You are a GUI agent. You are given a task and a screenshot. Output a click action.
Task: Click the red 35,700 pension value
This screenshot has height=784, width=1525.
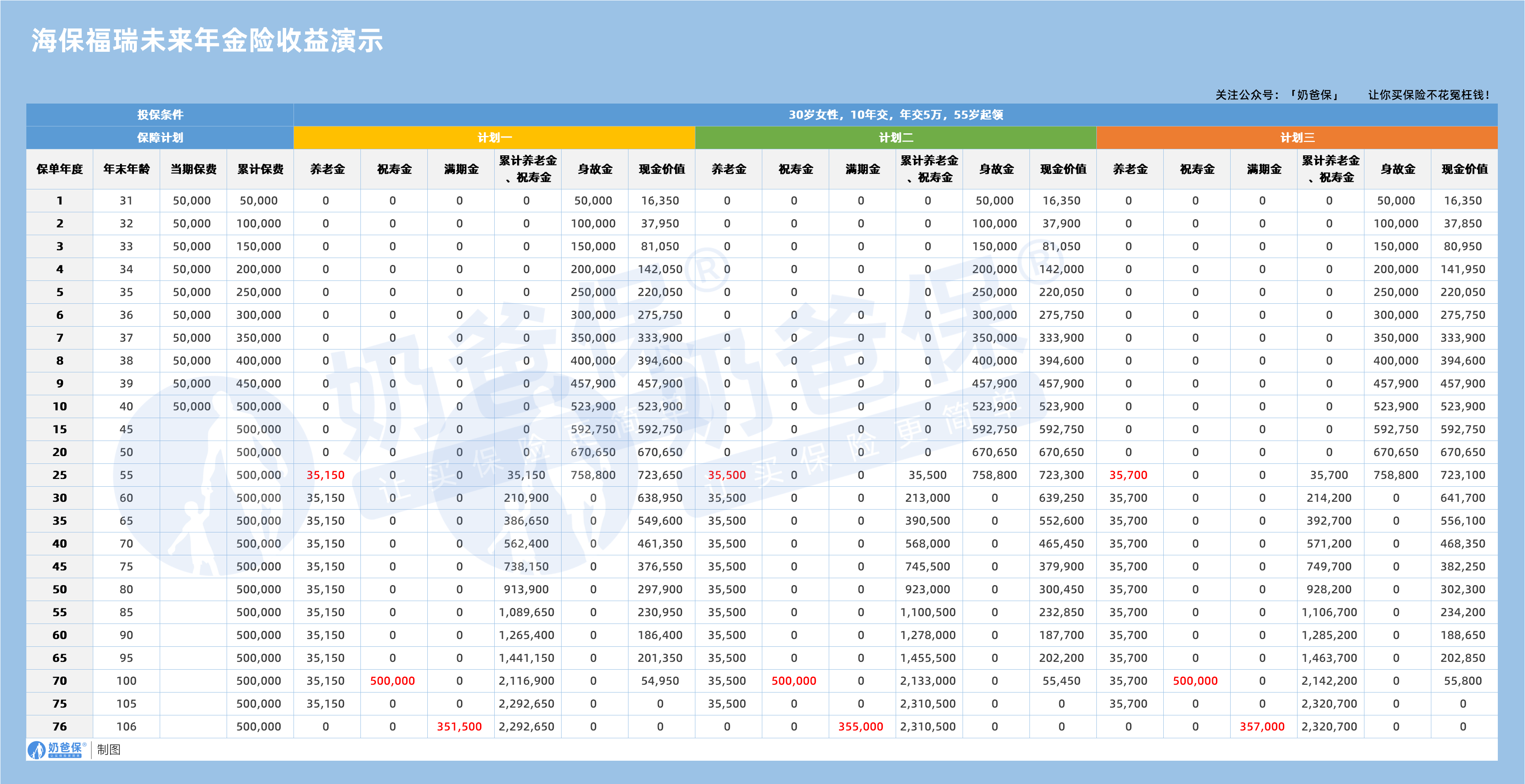pyautogui.click(x=1128, y=475)
